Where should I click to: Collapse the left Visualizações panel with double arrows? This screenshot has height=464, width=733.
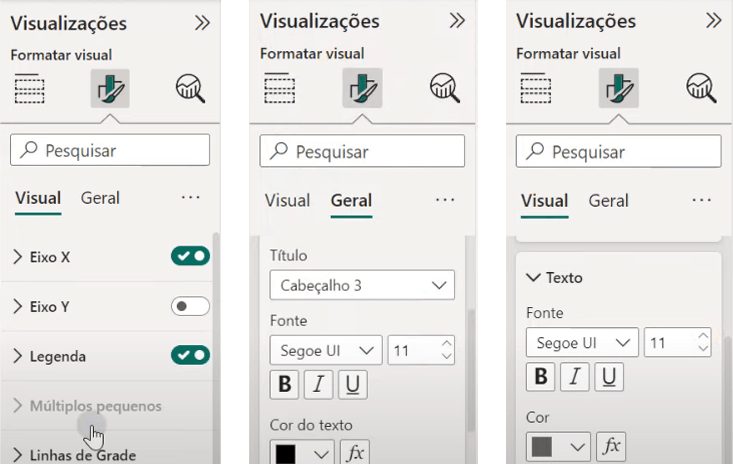202,22
